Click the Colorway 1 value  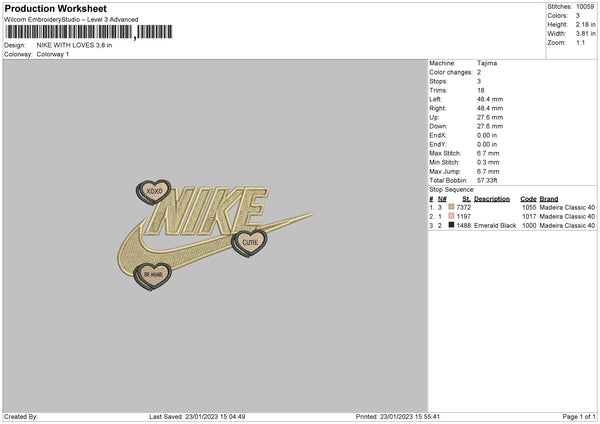click(x=53, y=54)
